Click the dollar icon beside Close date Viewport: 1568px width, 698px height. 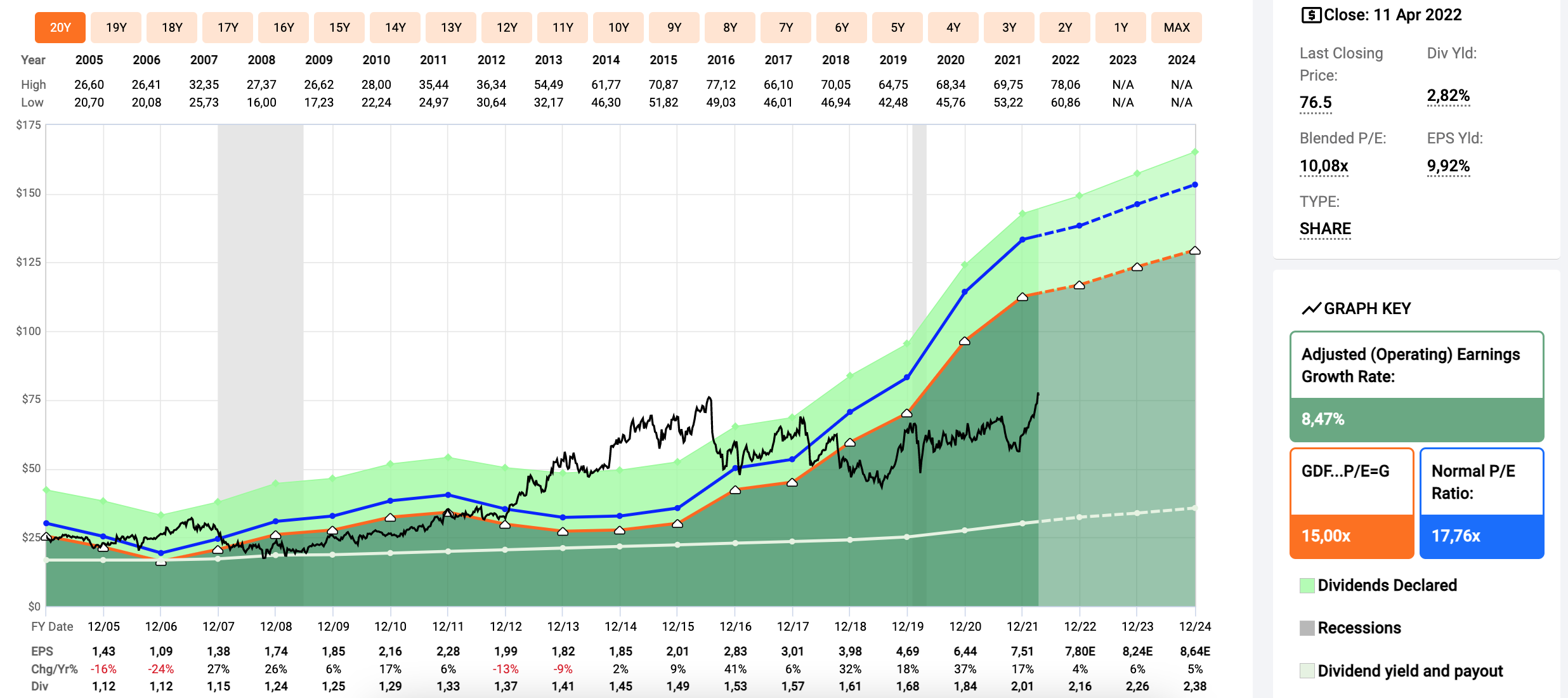(x=1310, y=15)
